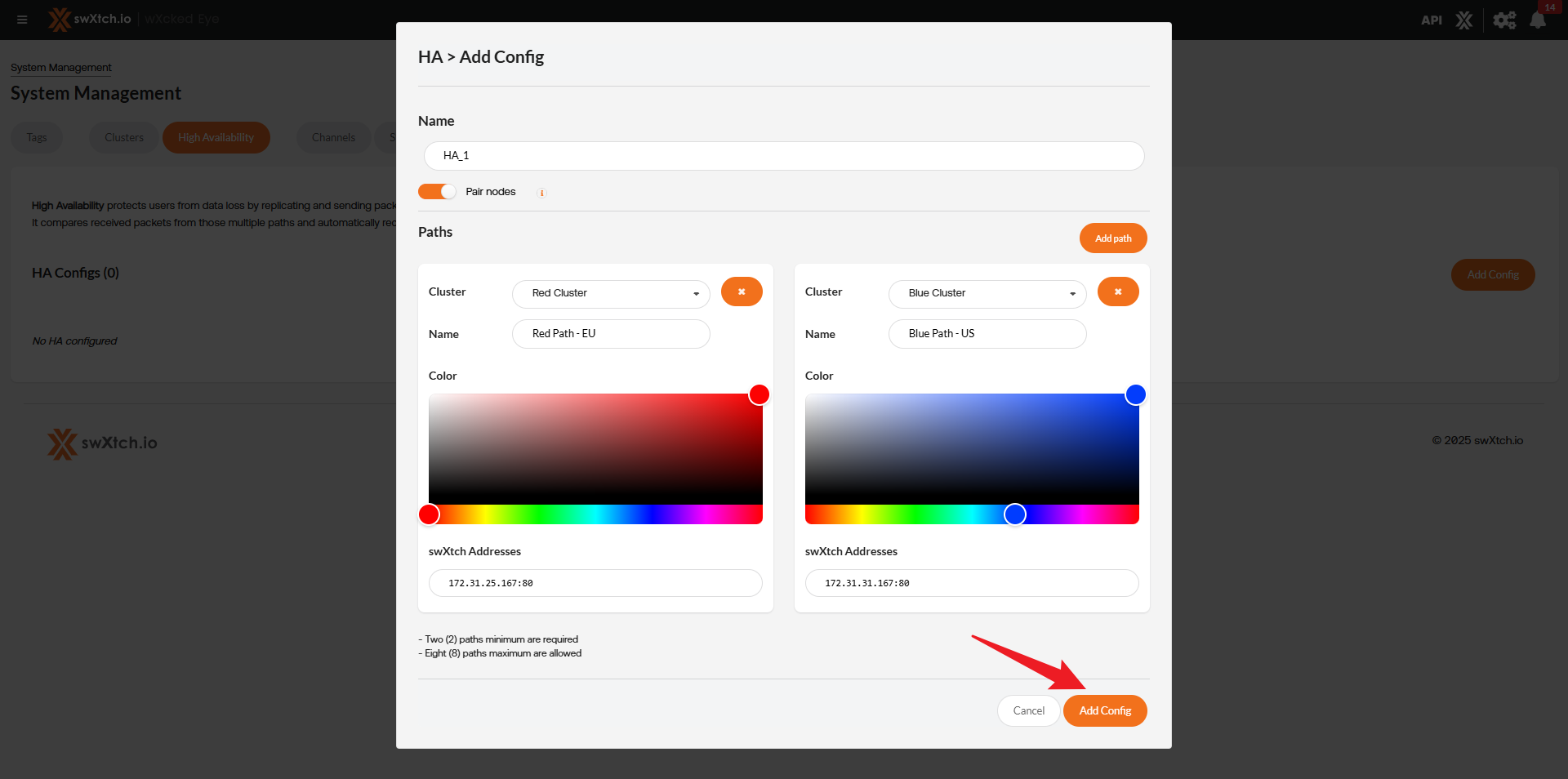1568x779 pixels.
Task: Open the notifications bell icon
Action: click(1538, 20)
